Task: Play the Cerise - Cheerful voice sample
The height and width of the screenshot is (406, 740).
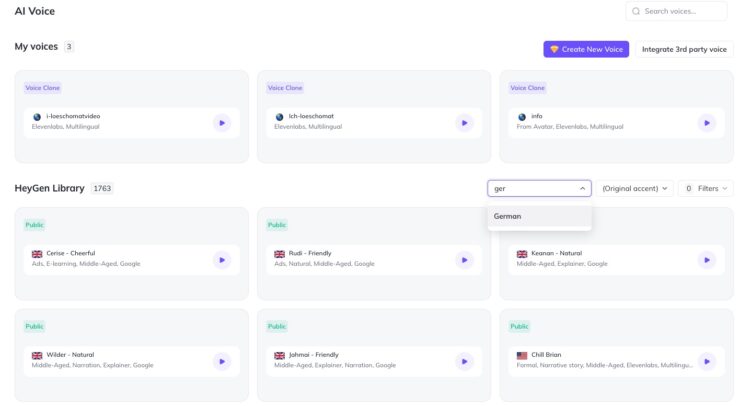Action: point(222,259)
